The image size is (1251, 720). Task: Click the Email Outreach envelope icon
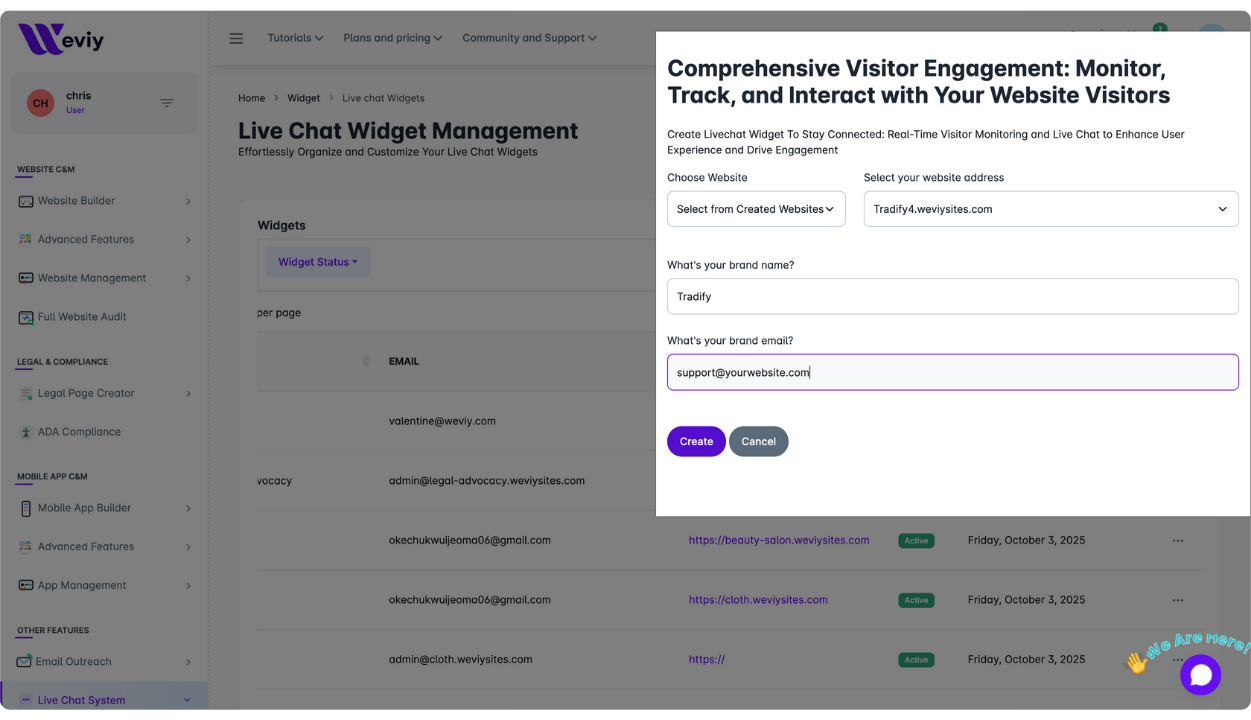click(26, 662)
